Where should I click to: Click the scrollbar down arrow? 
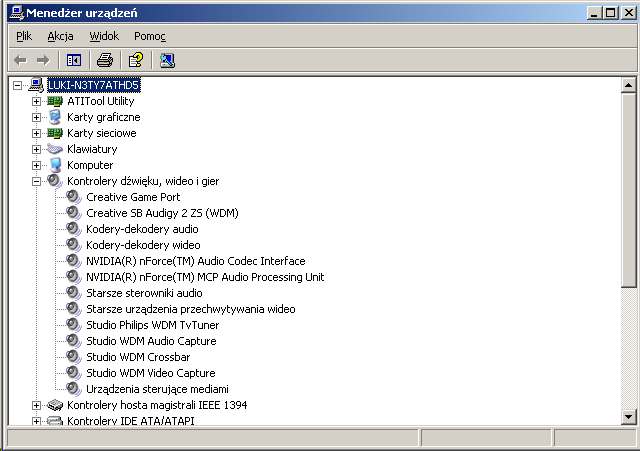coord(628,417)
